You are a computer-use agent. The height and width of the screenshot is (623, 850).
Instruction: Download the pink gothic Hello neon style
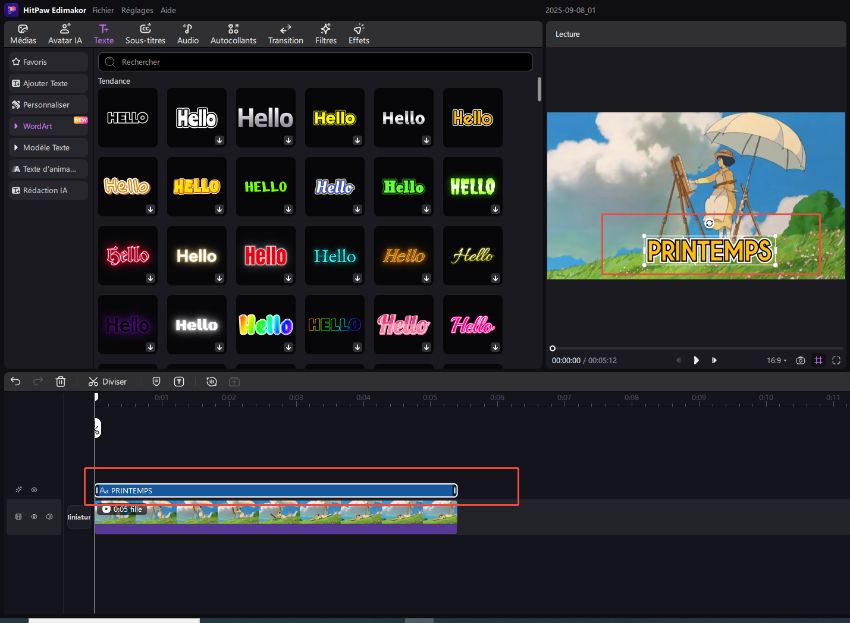[x=150, y=278]
